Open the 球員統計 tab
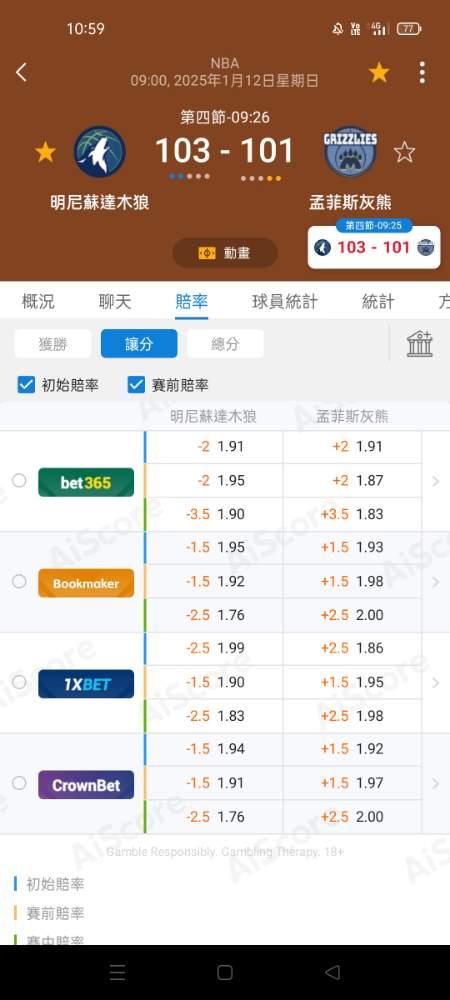 click(285, 302)
